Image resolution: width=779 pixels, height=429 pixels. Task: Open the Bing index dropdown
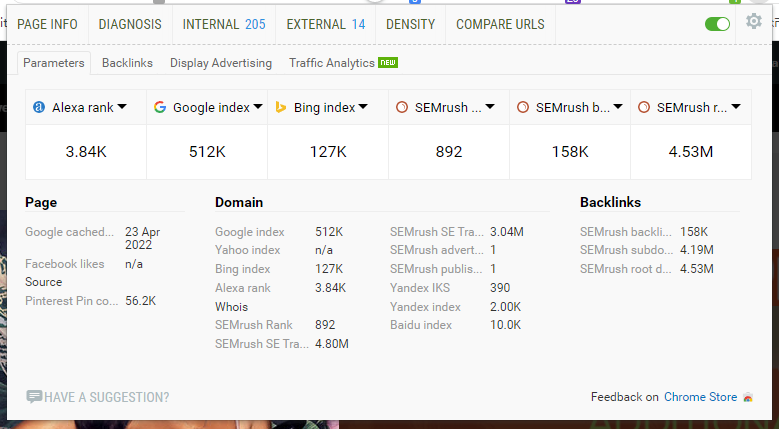click(363, 107)
